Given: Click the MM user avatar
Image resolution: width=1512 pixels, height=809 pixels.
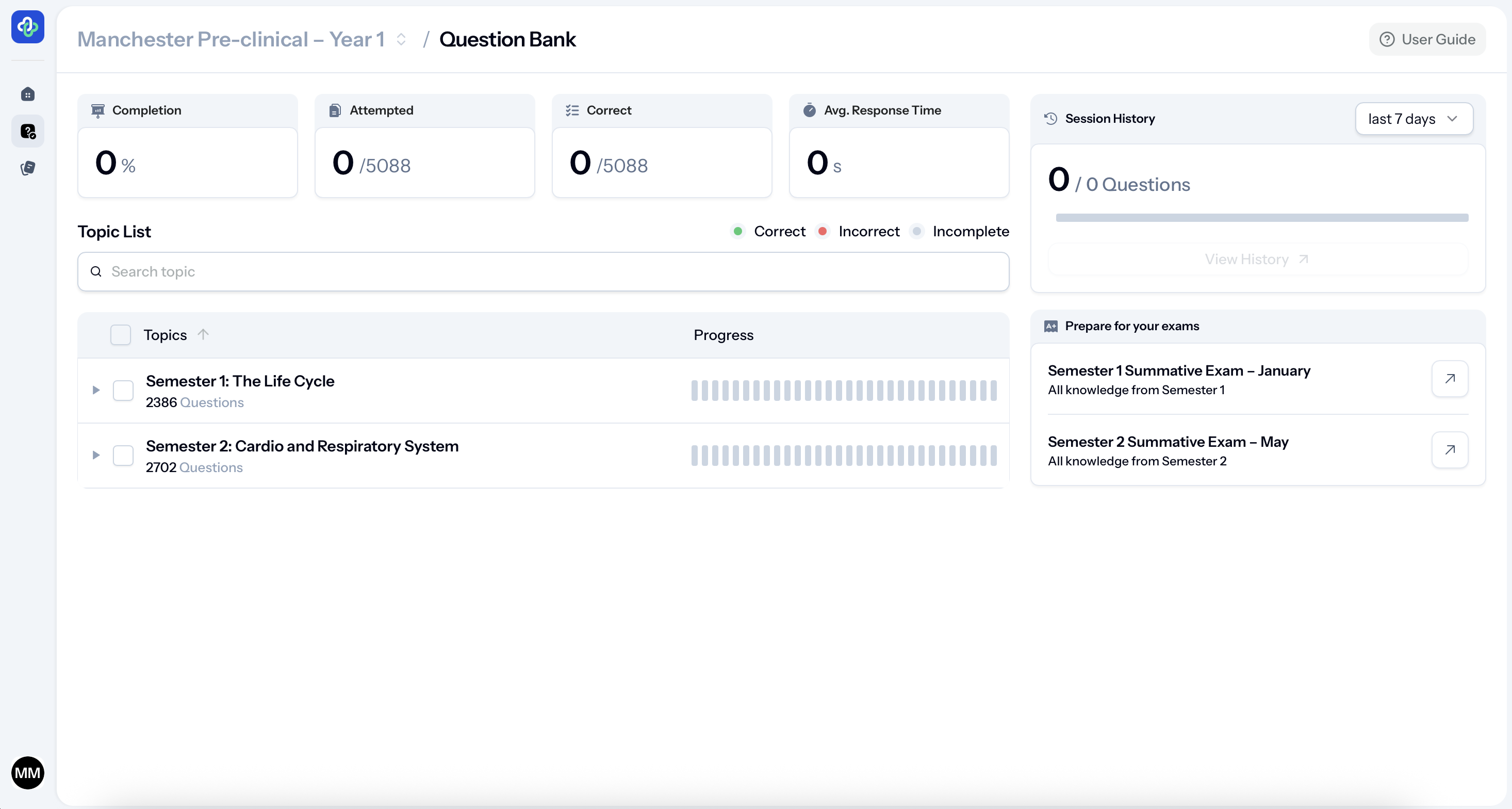Looking at the screenshot, I should [x=27, y=772].
